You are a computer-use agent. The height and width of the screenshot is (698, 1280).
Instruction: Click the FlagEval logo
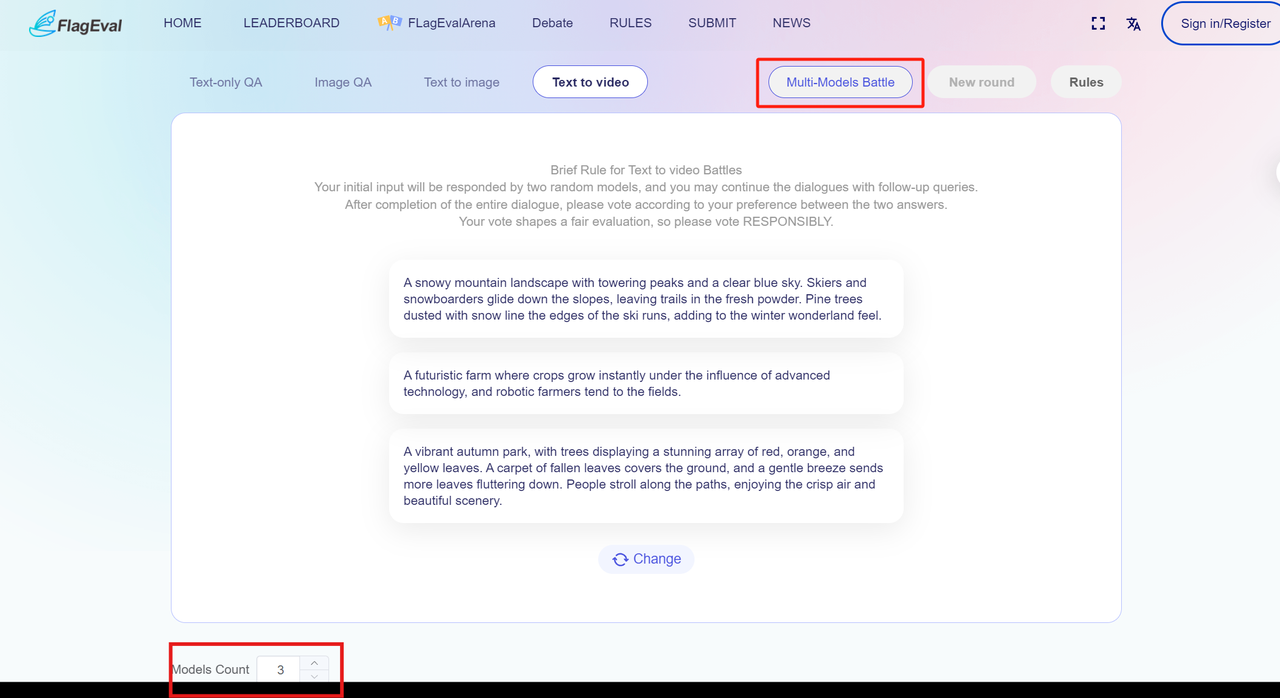point(75,24)
